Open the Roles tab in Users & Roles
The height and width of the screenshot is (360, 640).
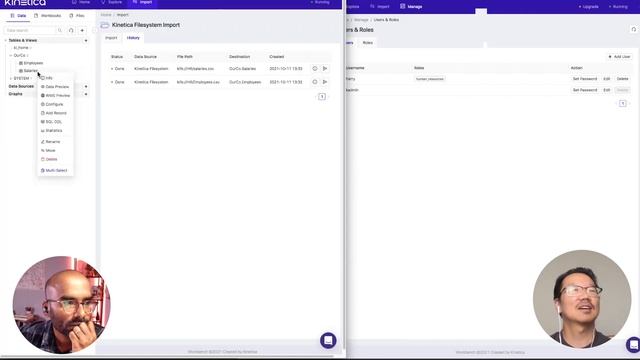[368, 42]
